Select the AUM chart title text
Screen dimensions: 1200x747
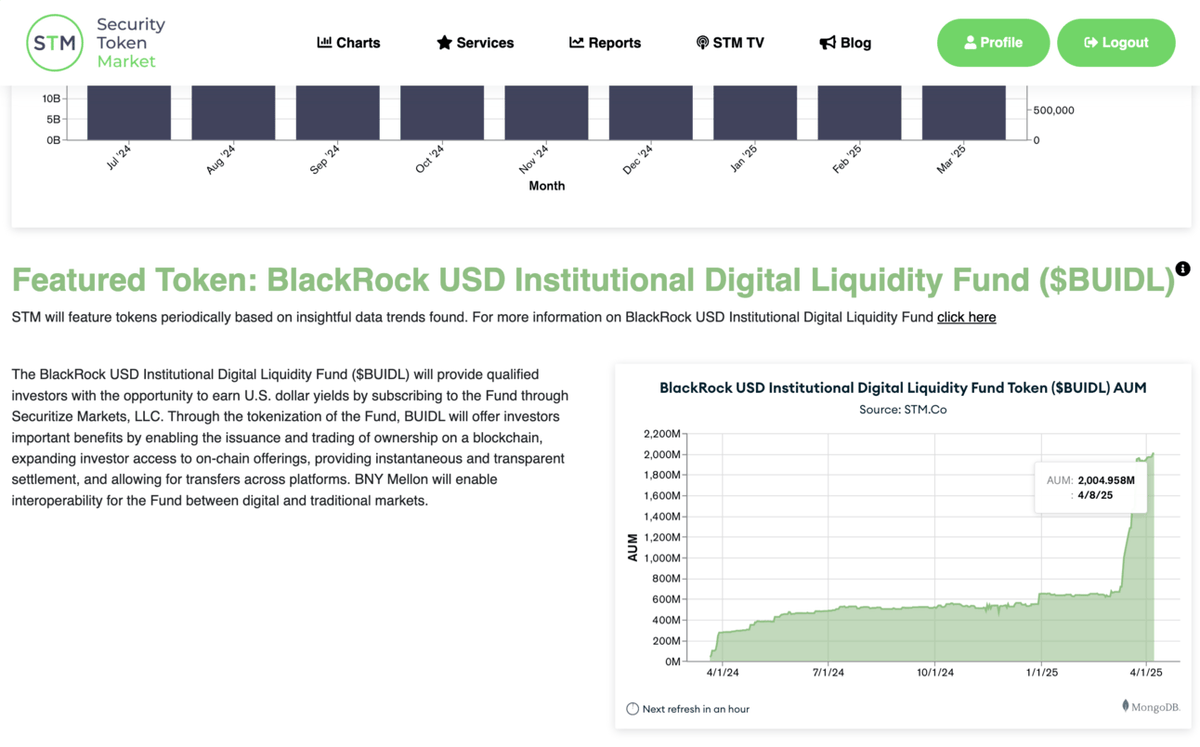tap(903, 387)
